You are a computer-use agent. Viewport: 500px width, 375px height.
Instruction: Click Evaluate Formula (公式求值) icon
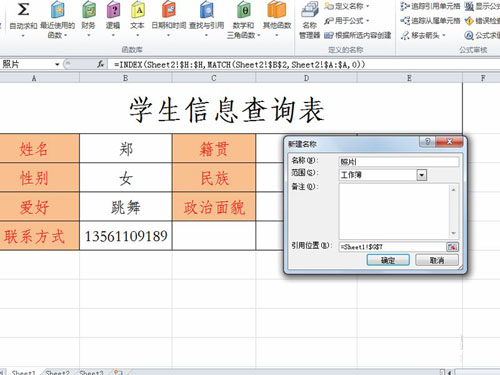tap(469, 35)
